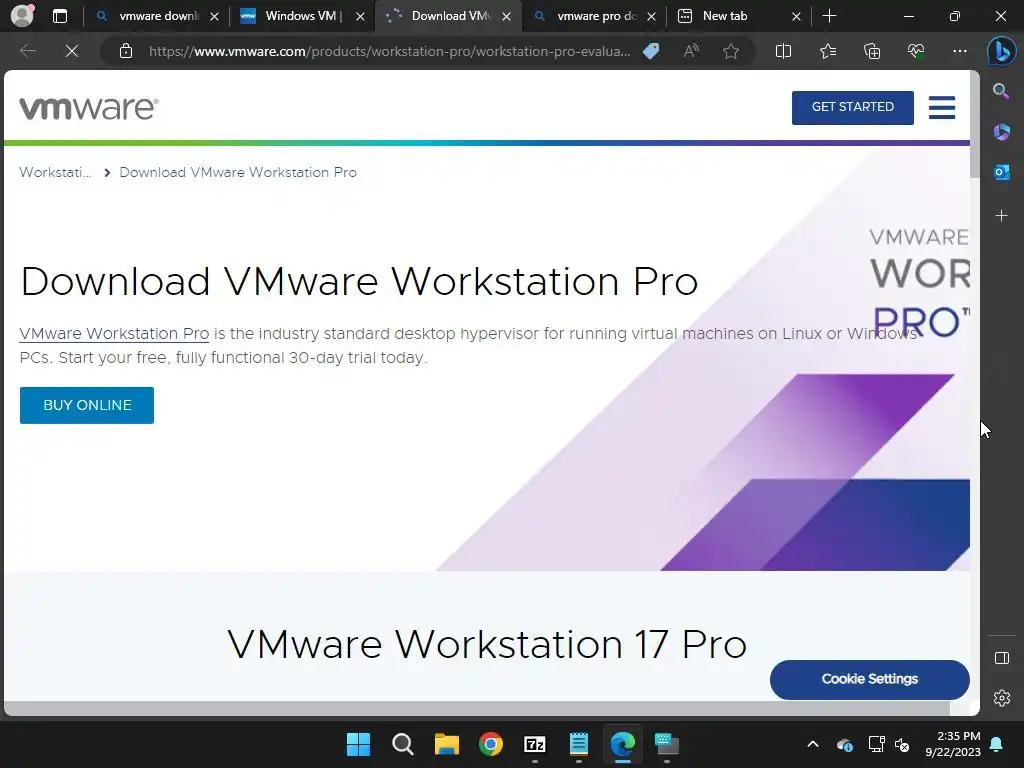Image resolution: width=1024 pixels, height=768 pixels.
Task: Show hidden system tray icons
Action: click(x=812, y=744)
